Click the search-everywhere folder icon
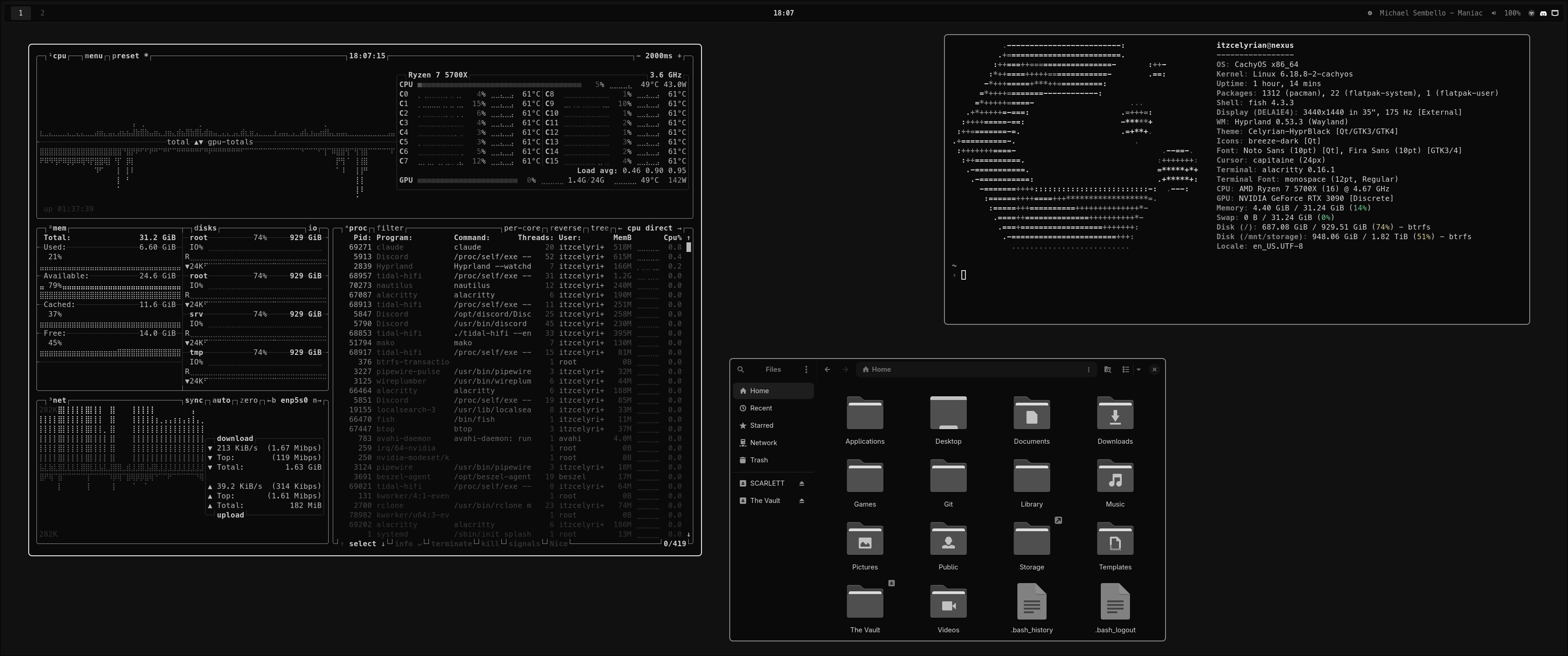 (1107, 369)
